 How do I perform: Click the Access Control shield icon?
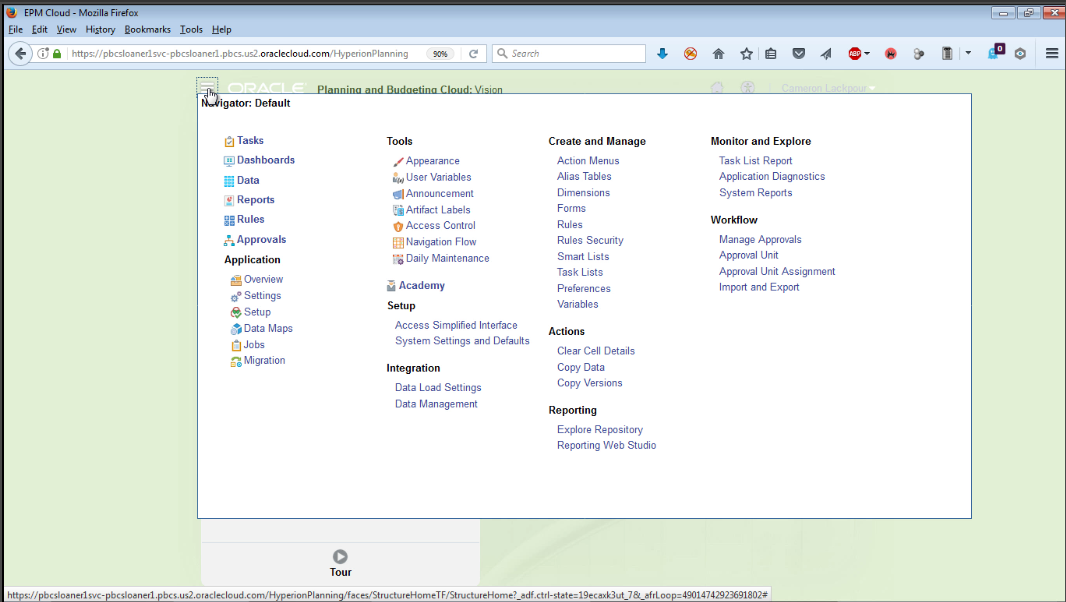(398, 227)
